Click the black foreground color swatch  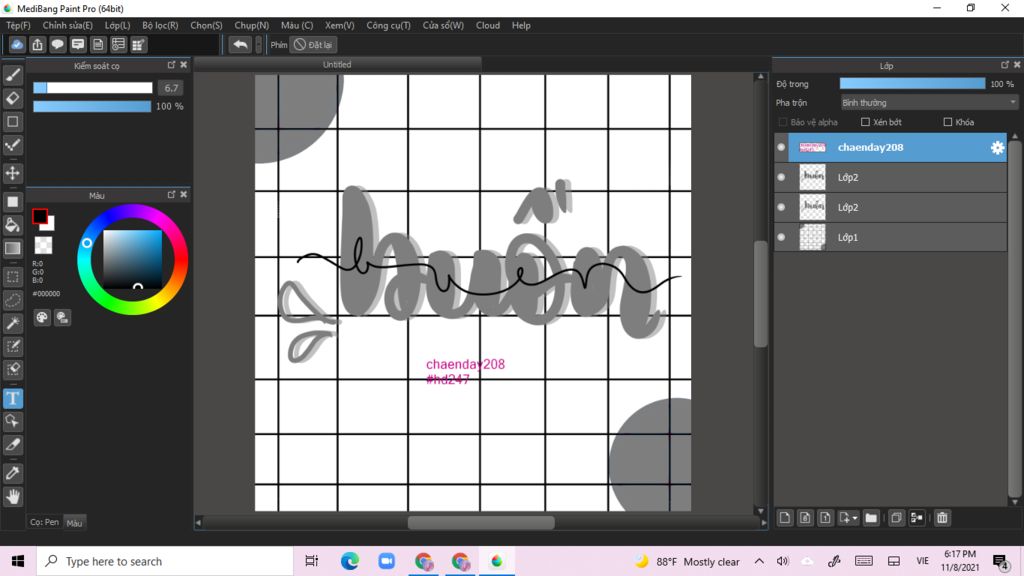click(x=40, y=216)
